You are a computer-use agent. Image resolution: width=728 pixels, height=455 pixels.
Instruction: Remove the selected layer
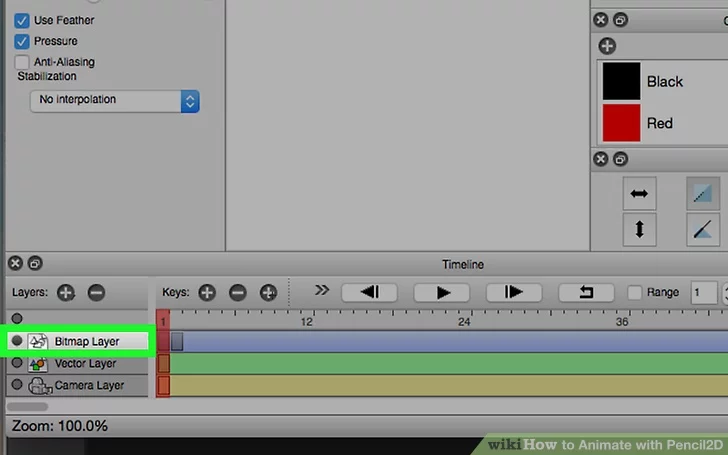point(97,292)
